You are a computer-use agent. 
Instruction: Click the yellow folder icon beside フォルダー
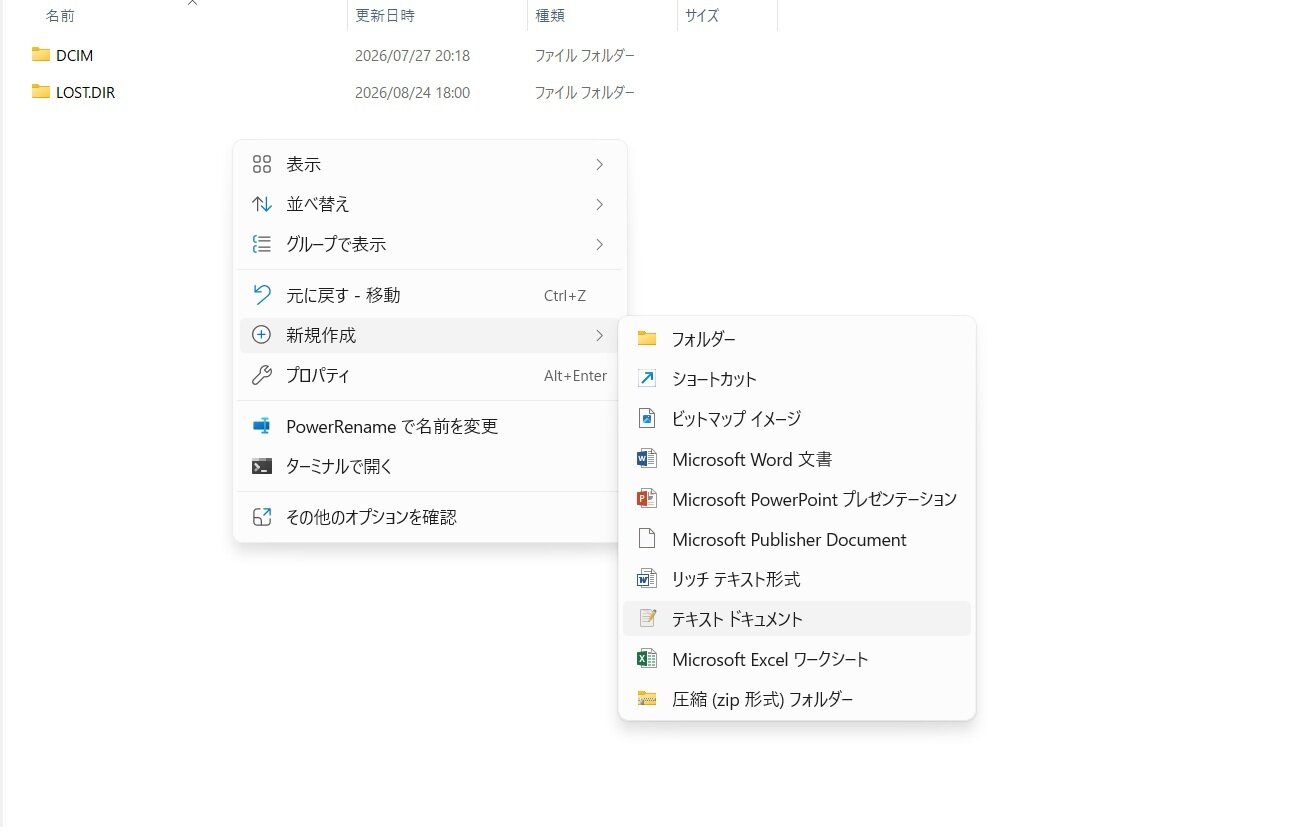tap(647, 339)
